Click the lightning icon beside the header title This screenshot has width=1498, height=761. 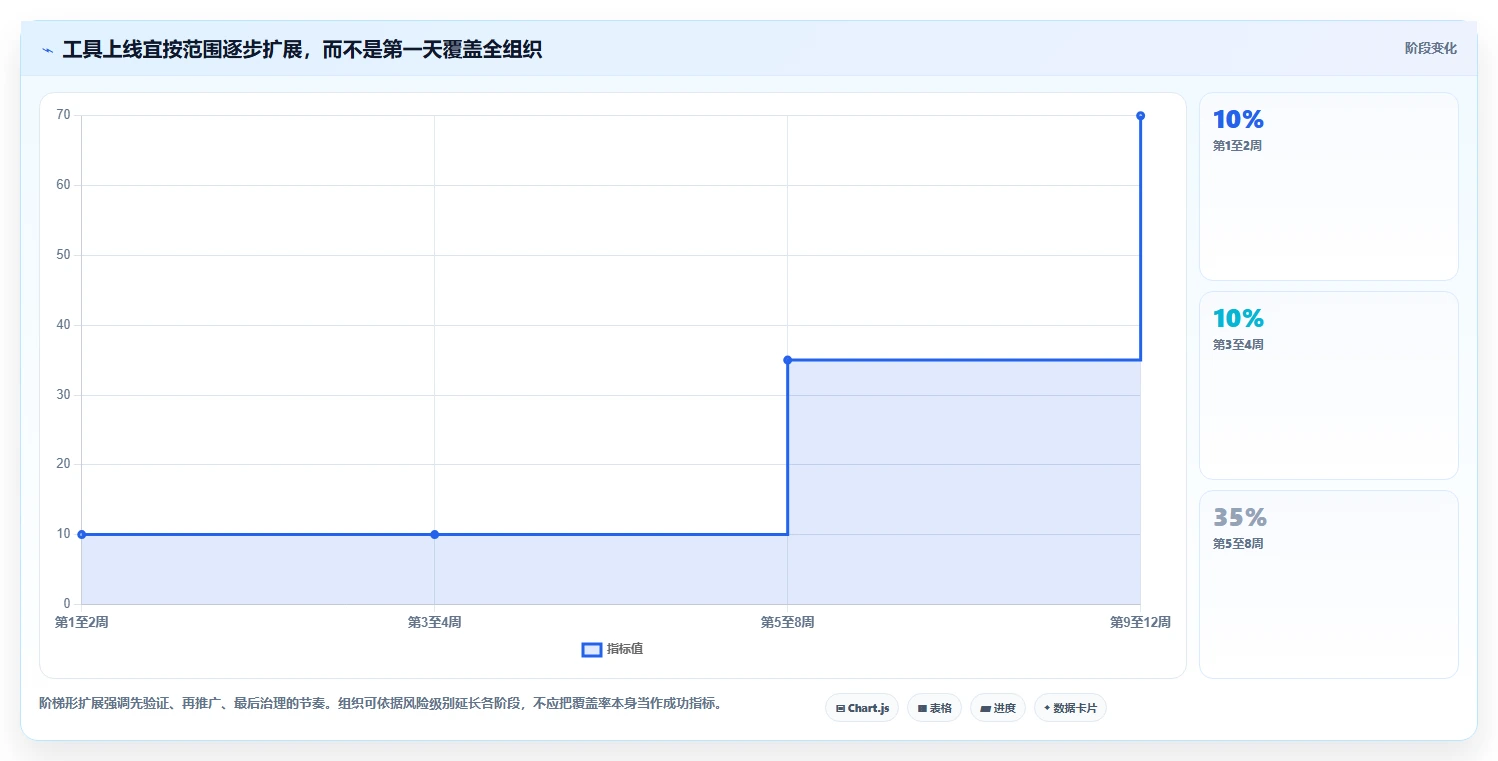(x=47, y=50)
